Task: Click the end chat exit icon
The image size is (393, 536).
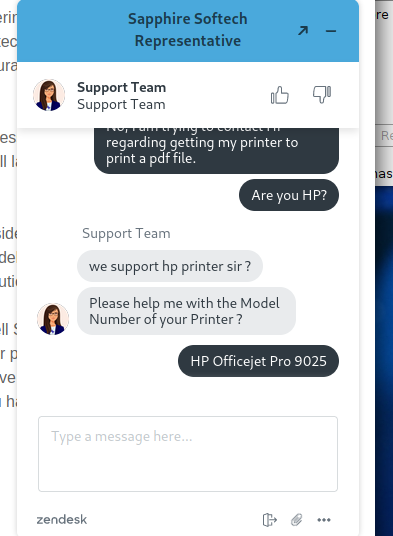Action: coord(270,520)
